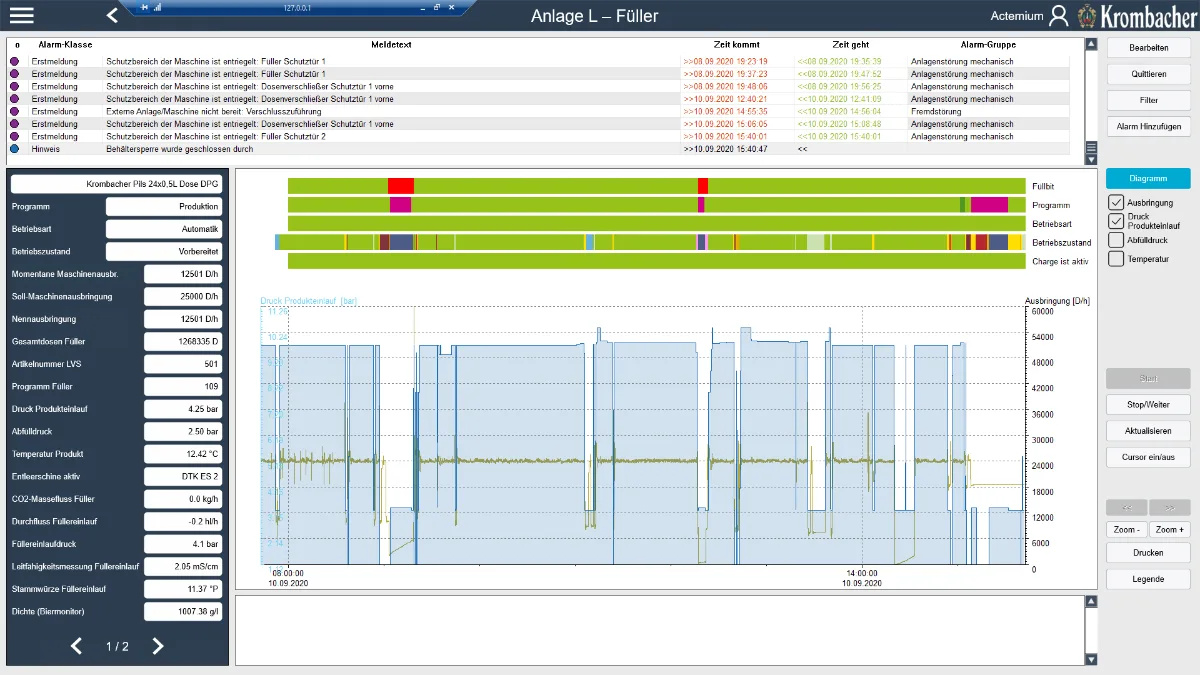The image size is (1200, 675).
Task: Click the Programm Füller value field
Action: [x=183, y=387]
